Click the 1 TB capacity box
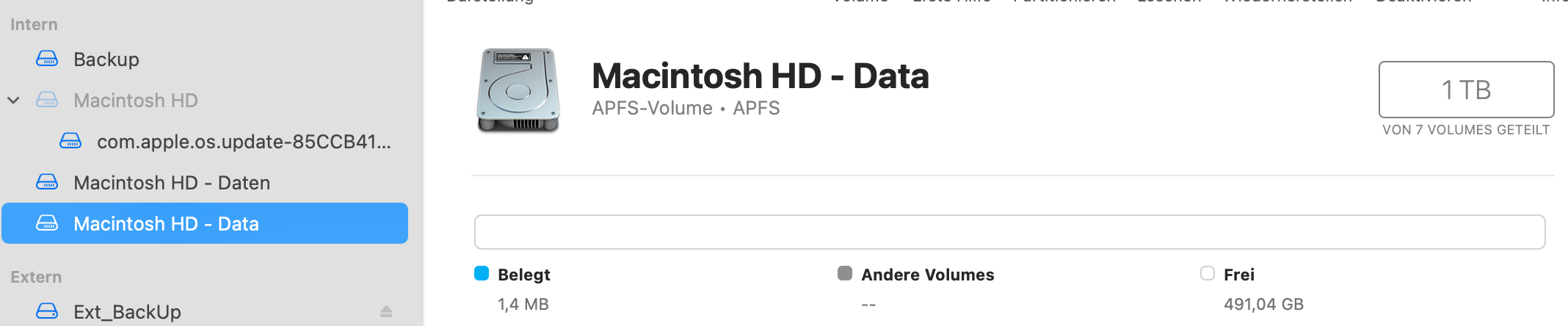 click(x=1466, y=90)
